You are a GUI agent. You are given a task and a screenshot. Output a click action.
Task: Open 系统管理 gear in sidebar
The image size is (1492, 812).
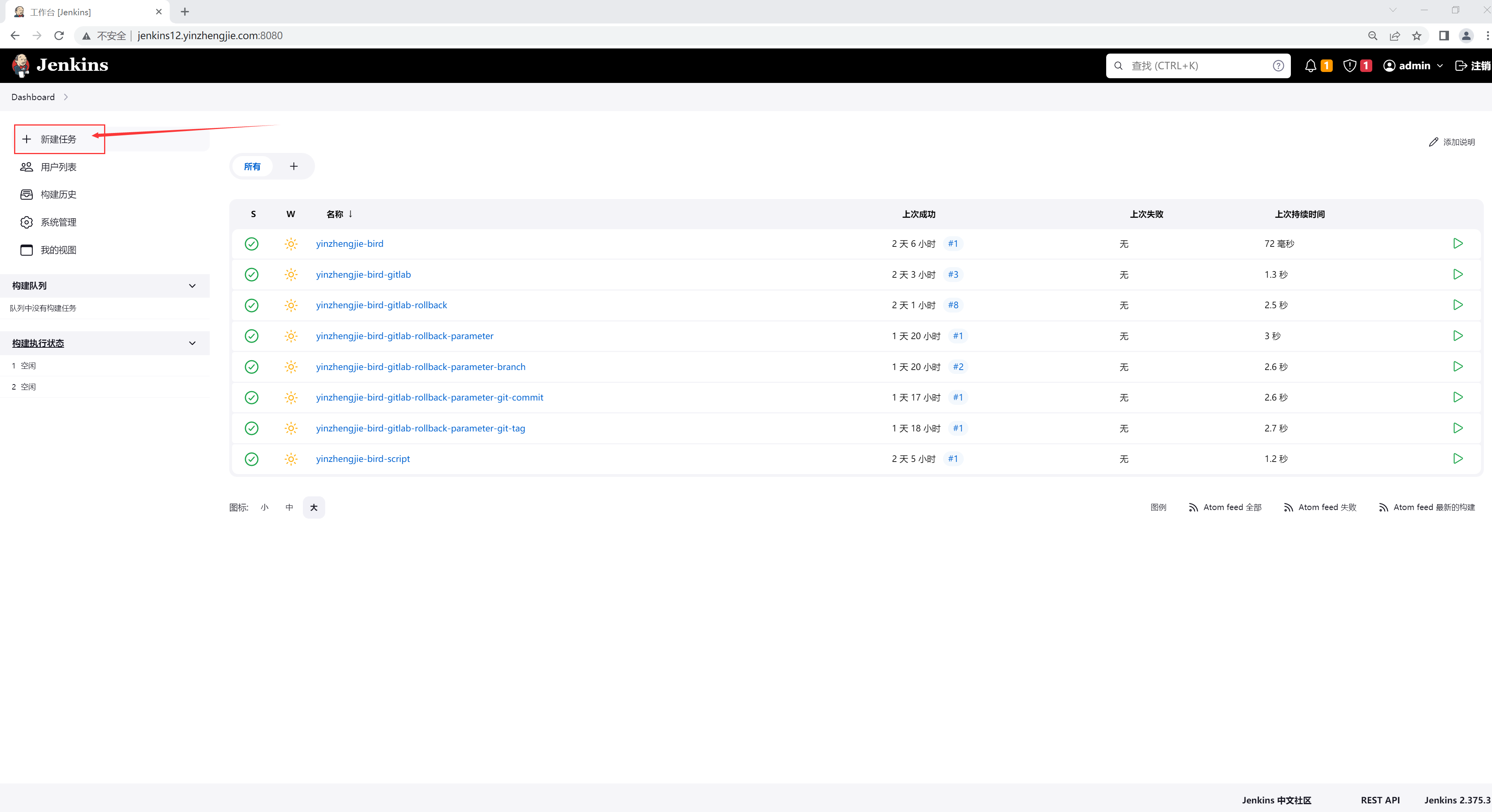pyautogui.click(x=27, y=222)
